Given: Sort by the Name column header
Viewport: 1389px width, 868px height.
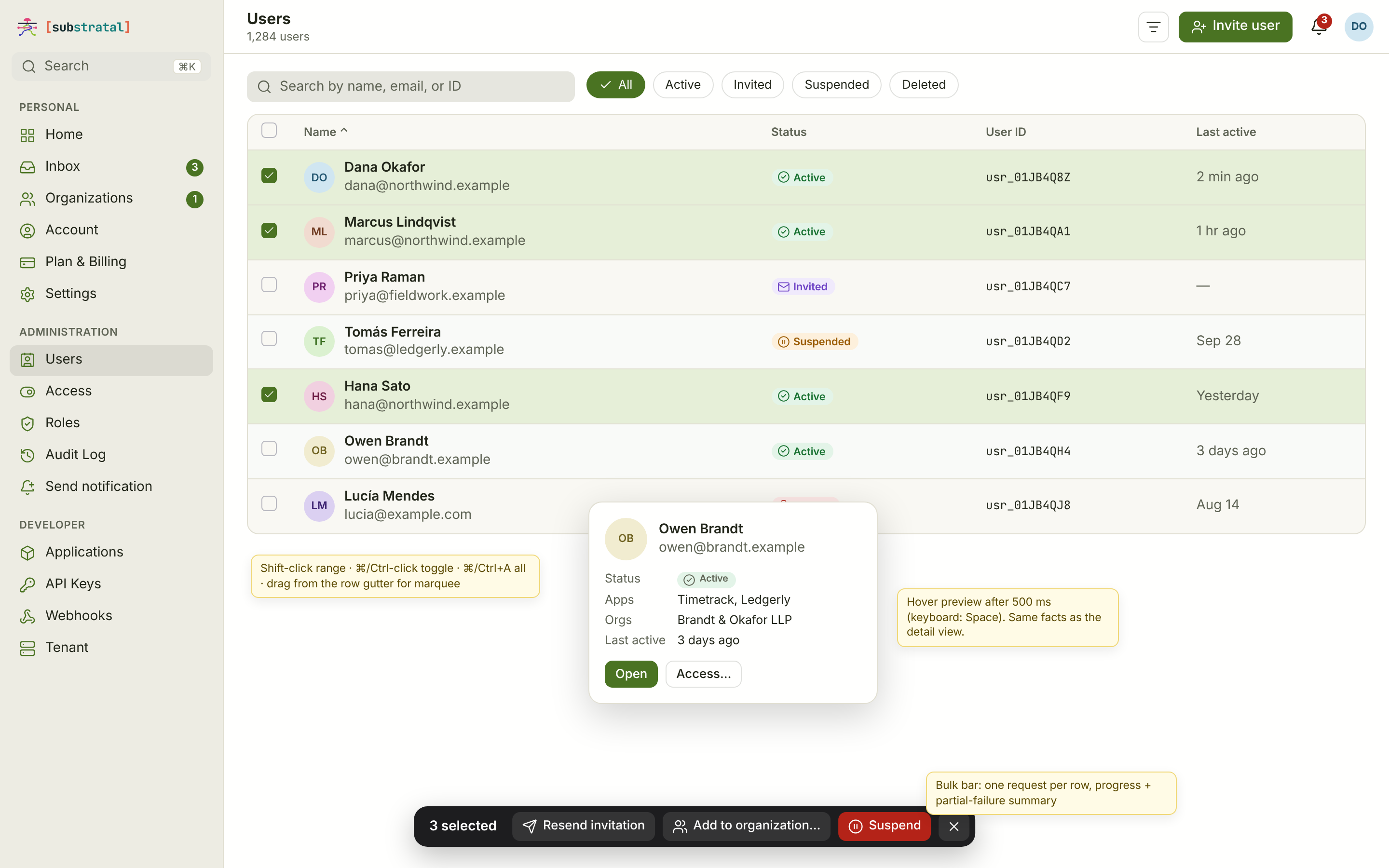Looking at the screenshot, I should [326, 132].
